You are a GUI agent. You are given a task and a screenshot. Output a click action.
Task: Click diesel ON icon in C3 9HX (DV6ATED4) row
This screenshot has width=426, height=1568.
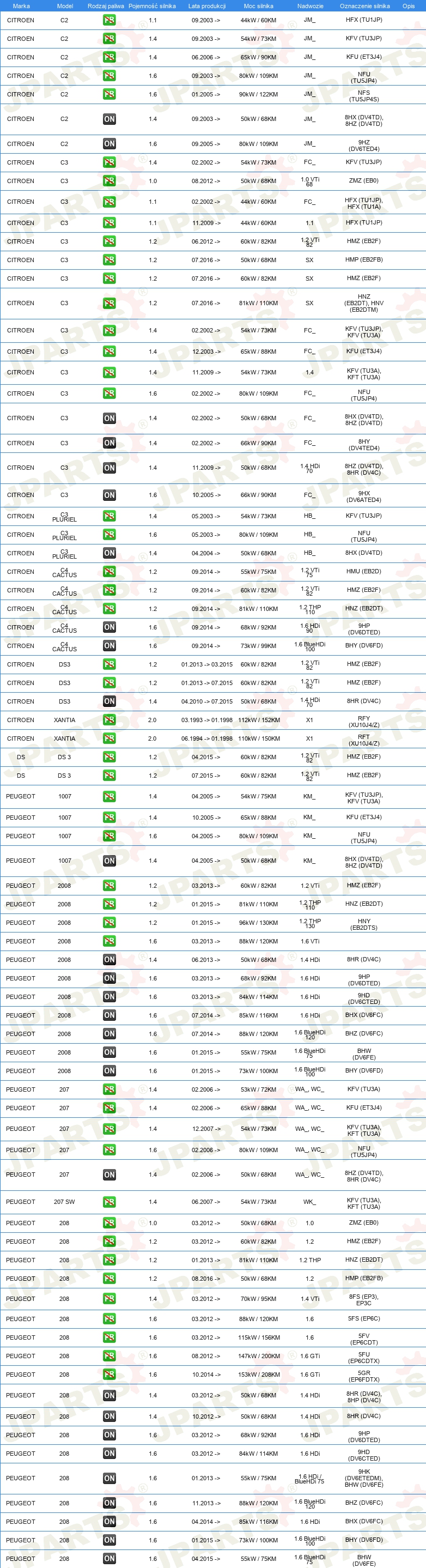click(x=109, y=495)
